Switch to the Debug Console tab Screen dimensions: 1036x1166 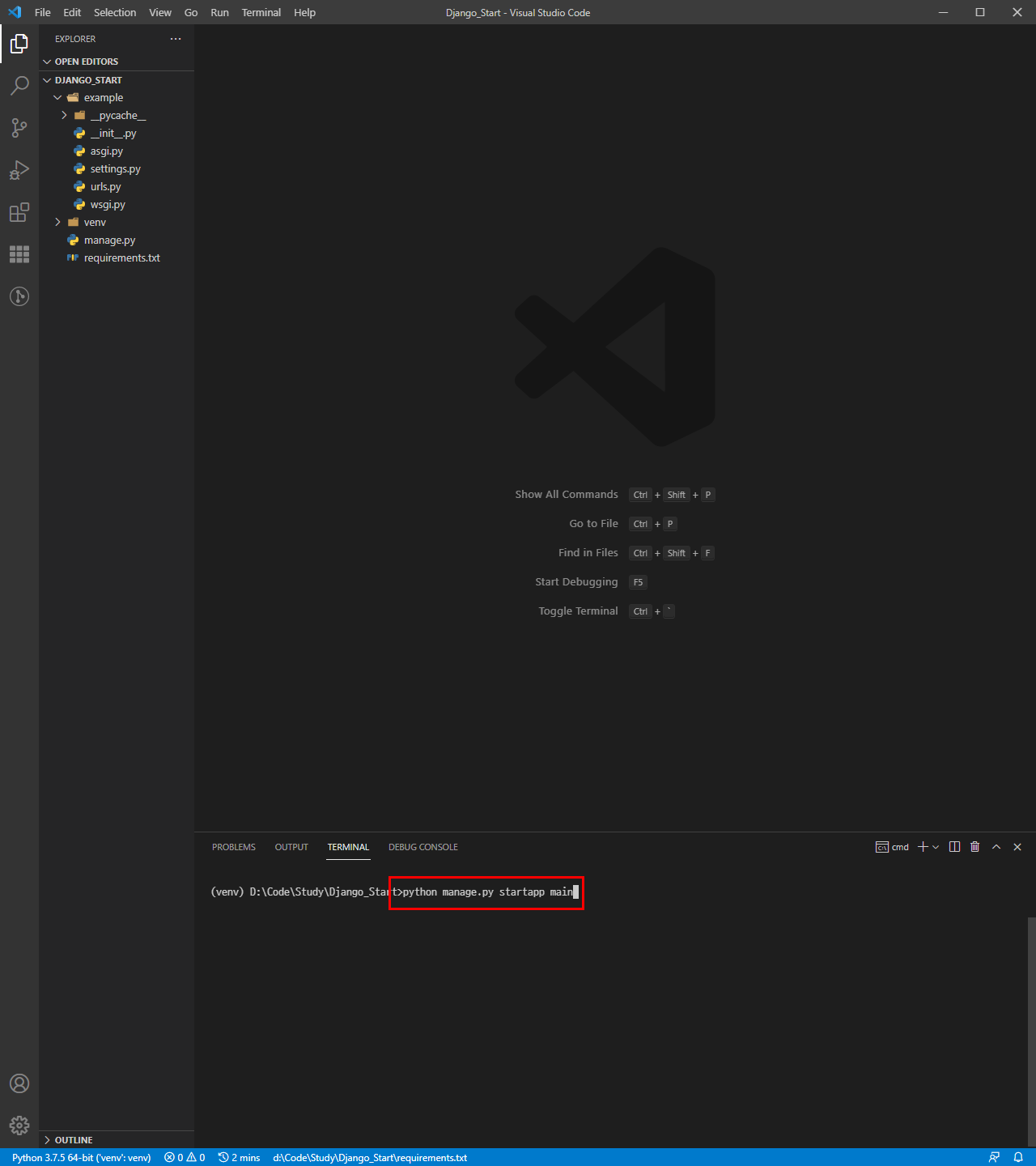pos(423,847)
